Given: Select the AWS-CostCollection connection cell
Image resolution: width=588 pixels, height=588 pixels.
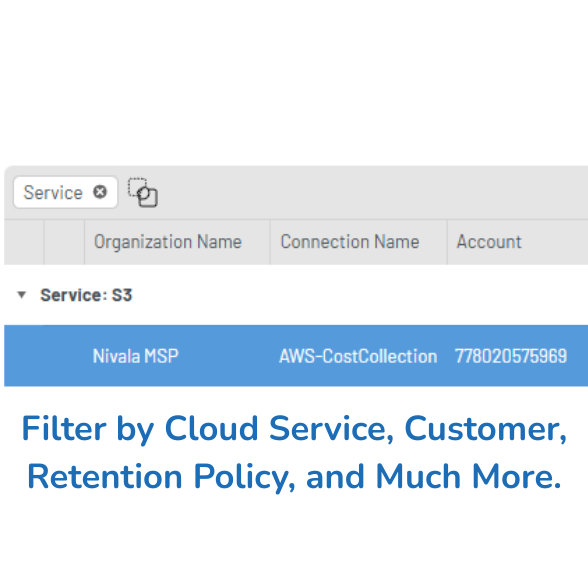Looking at the screenshot, I should pyautogui.click(x=358, y=356).
